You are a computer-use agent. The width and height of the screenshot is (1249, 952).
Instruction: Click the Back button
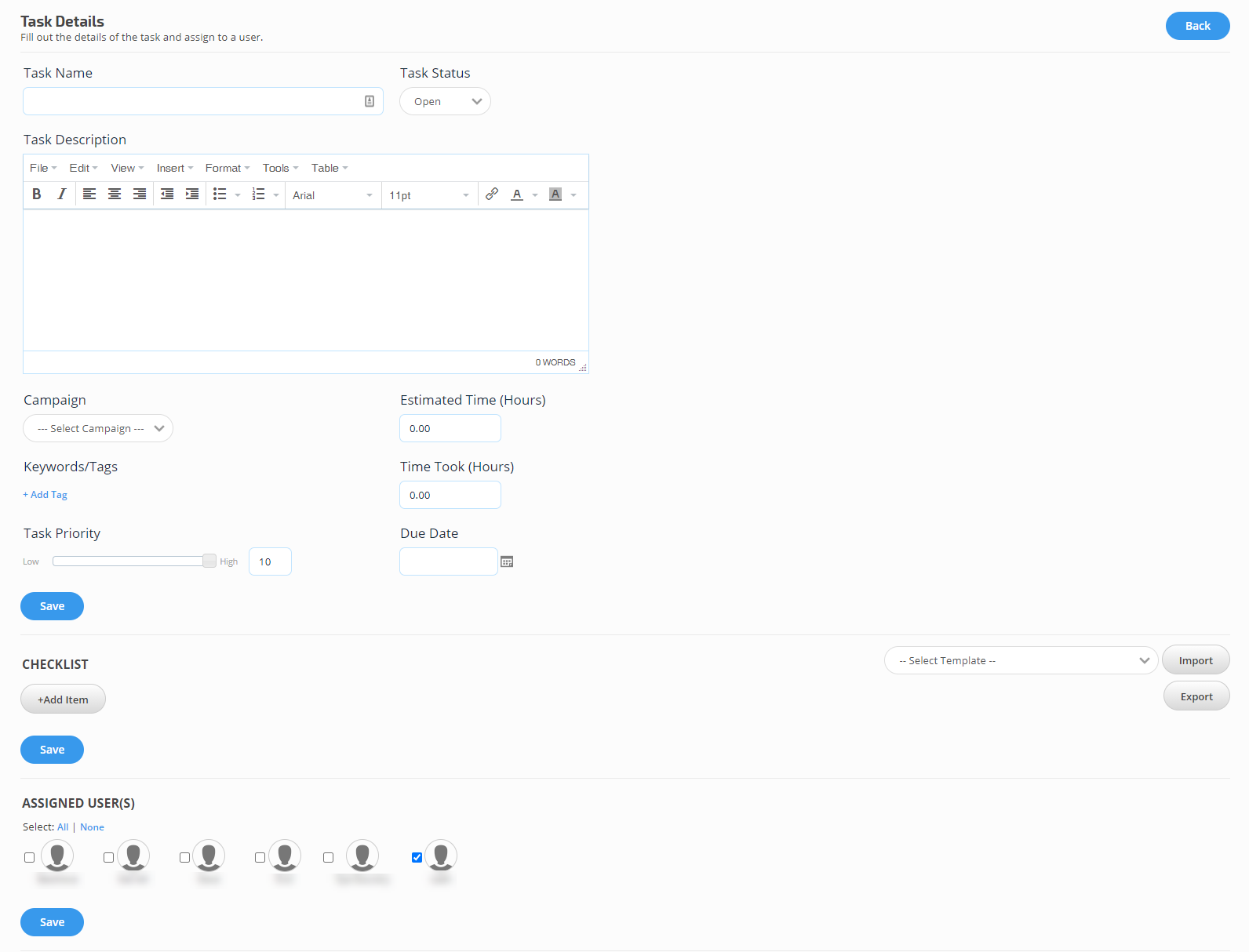[x=1197, y=26]
